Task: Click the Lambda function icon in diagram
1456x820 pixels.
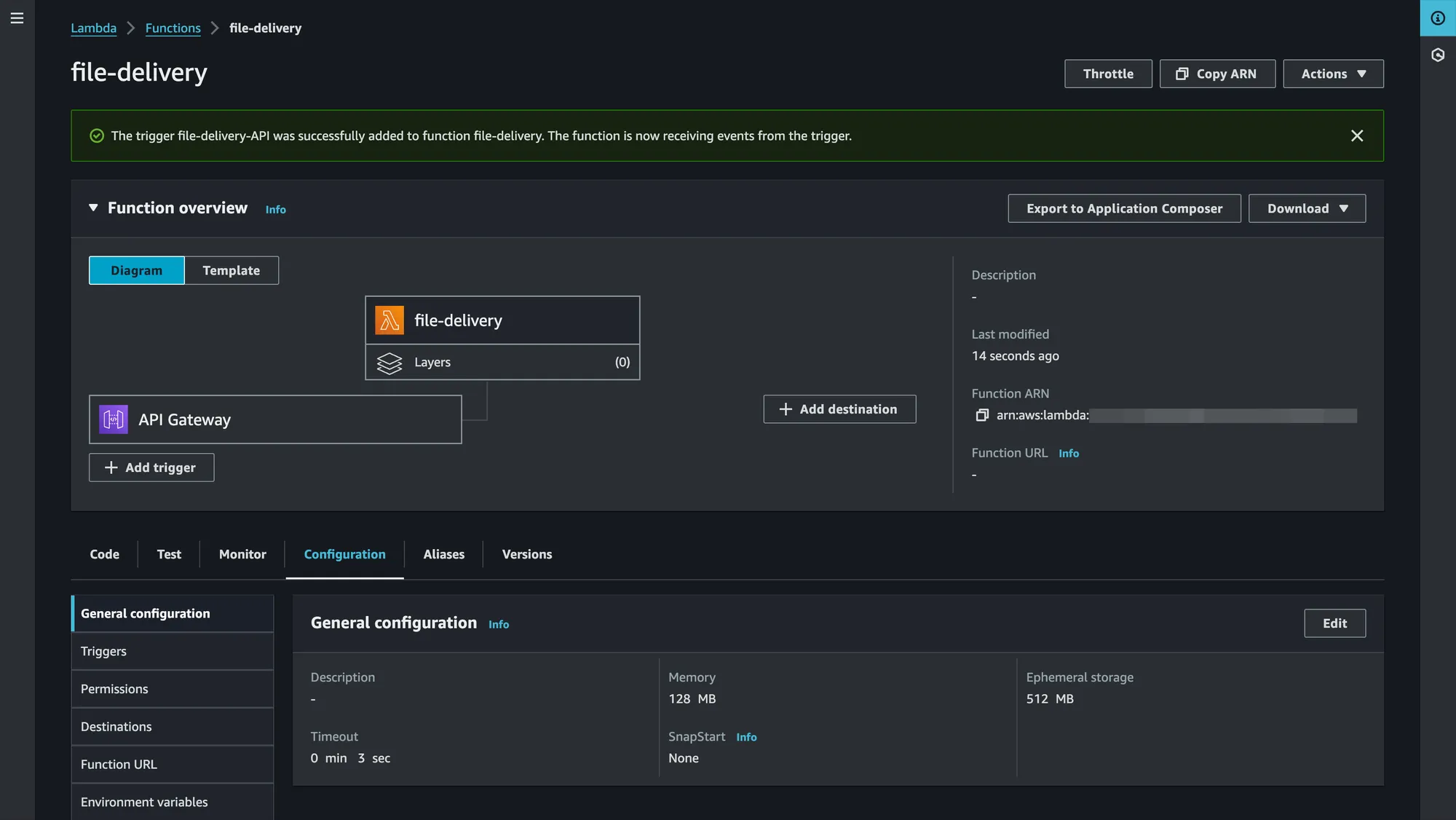Action: click(389, 320)
